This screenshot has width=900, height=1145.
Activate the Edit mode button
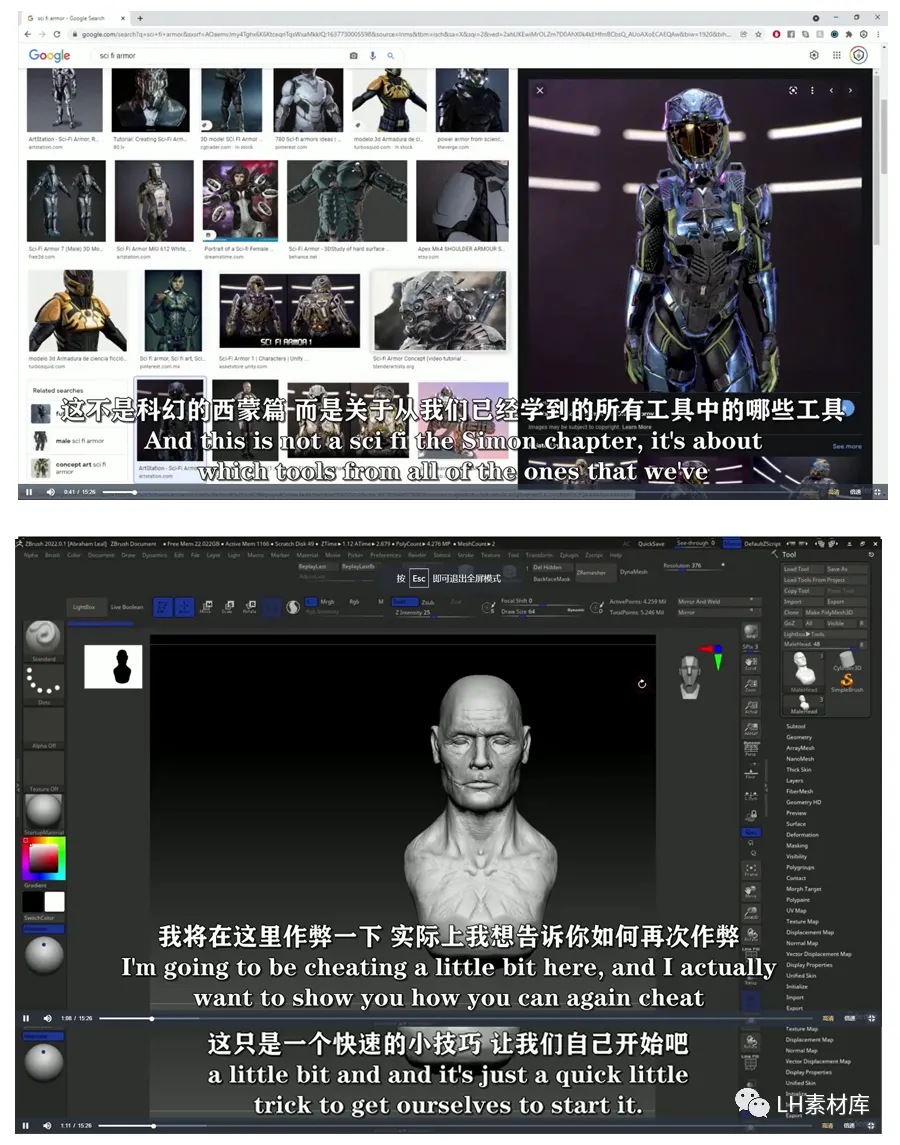tap(163, 607)
